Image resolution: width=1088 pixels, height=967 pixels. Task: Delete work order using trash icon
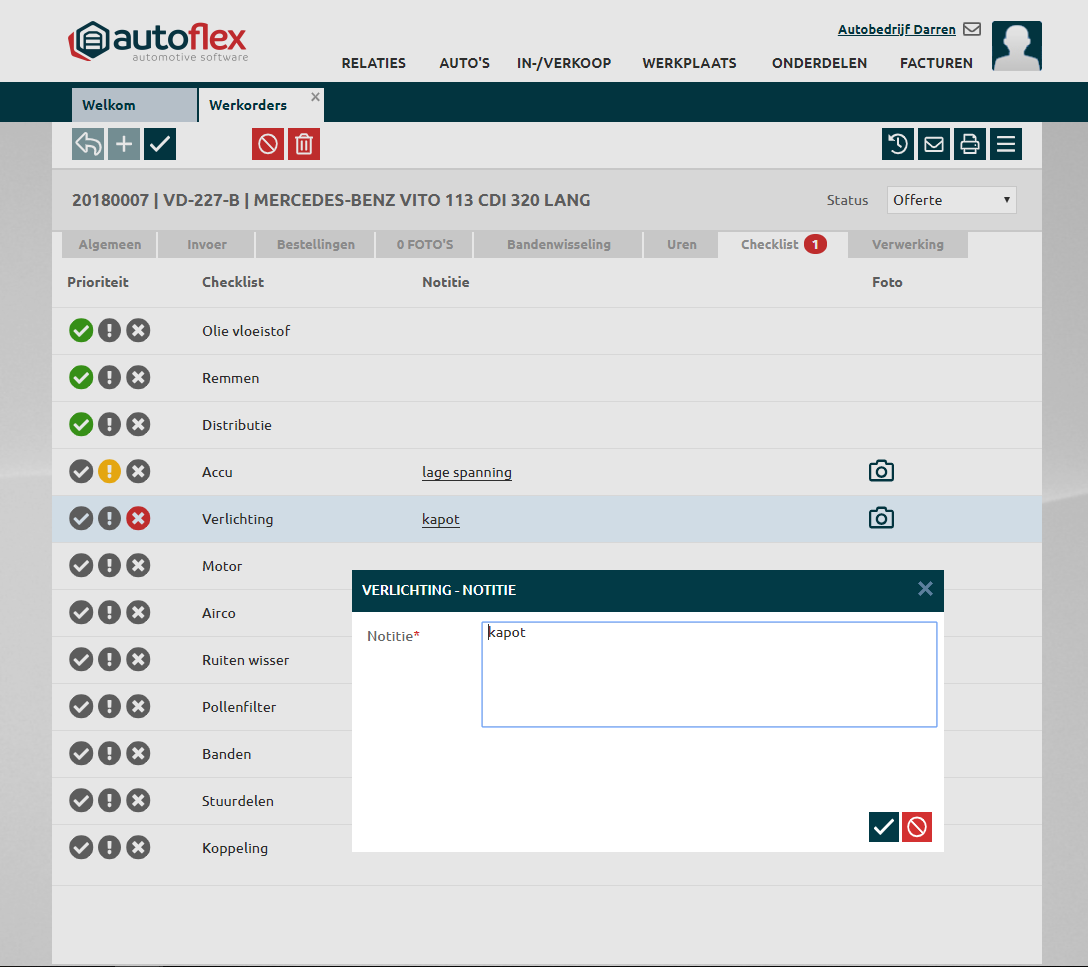(x=304, y=144)
